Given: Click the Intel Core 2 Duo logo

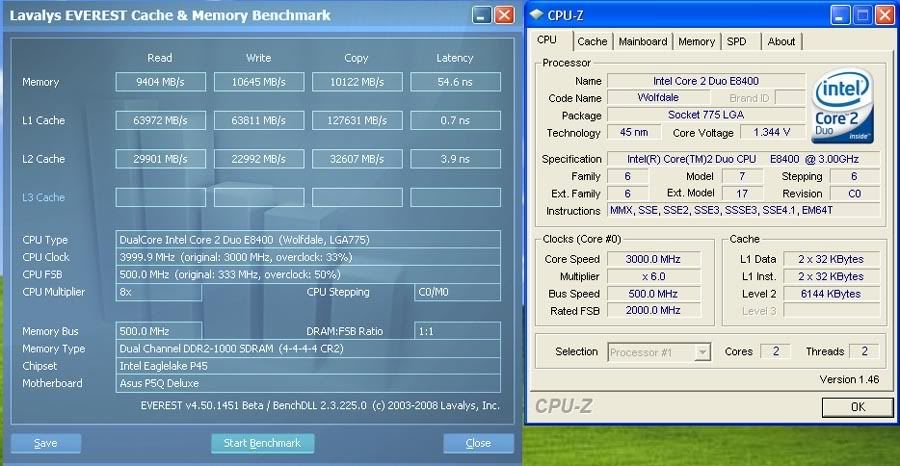Looking at the screenshot, I should (x=842, y=108).
